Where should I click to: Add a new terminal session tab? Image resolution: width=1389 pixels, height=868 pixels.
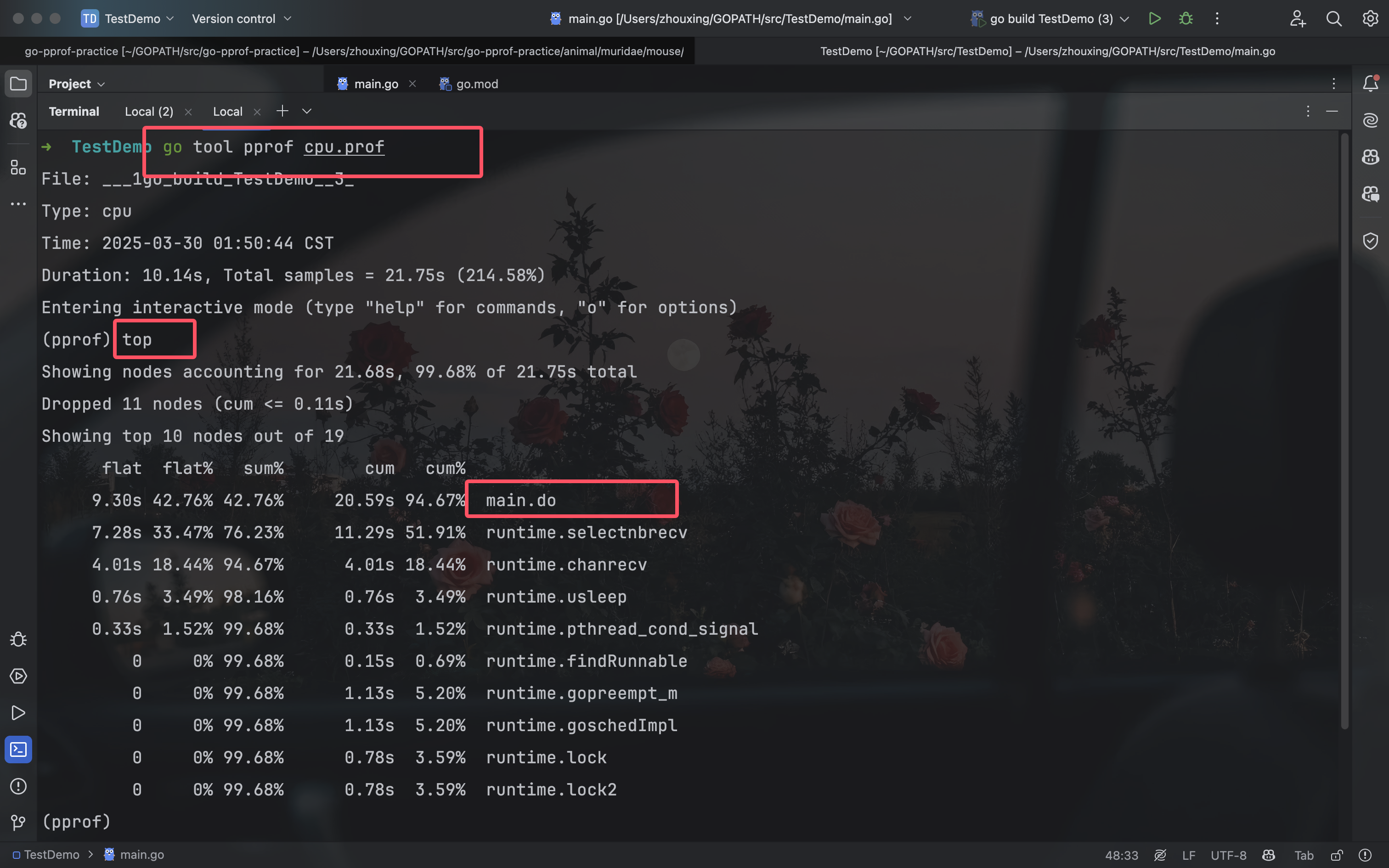coord(282,111)
